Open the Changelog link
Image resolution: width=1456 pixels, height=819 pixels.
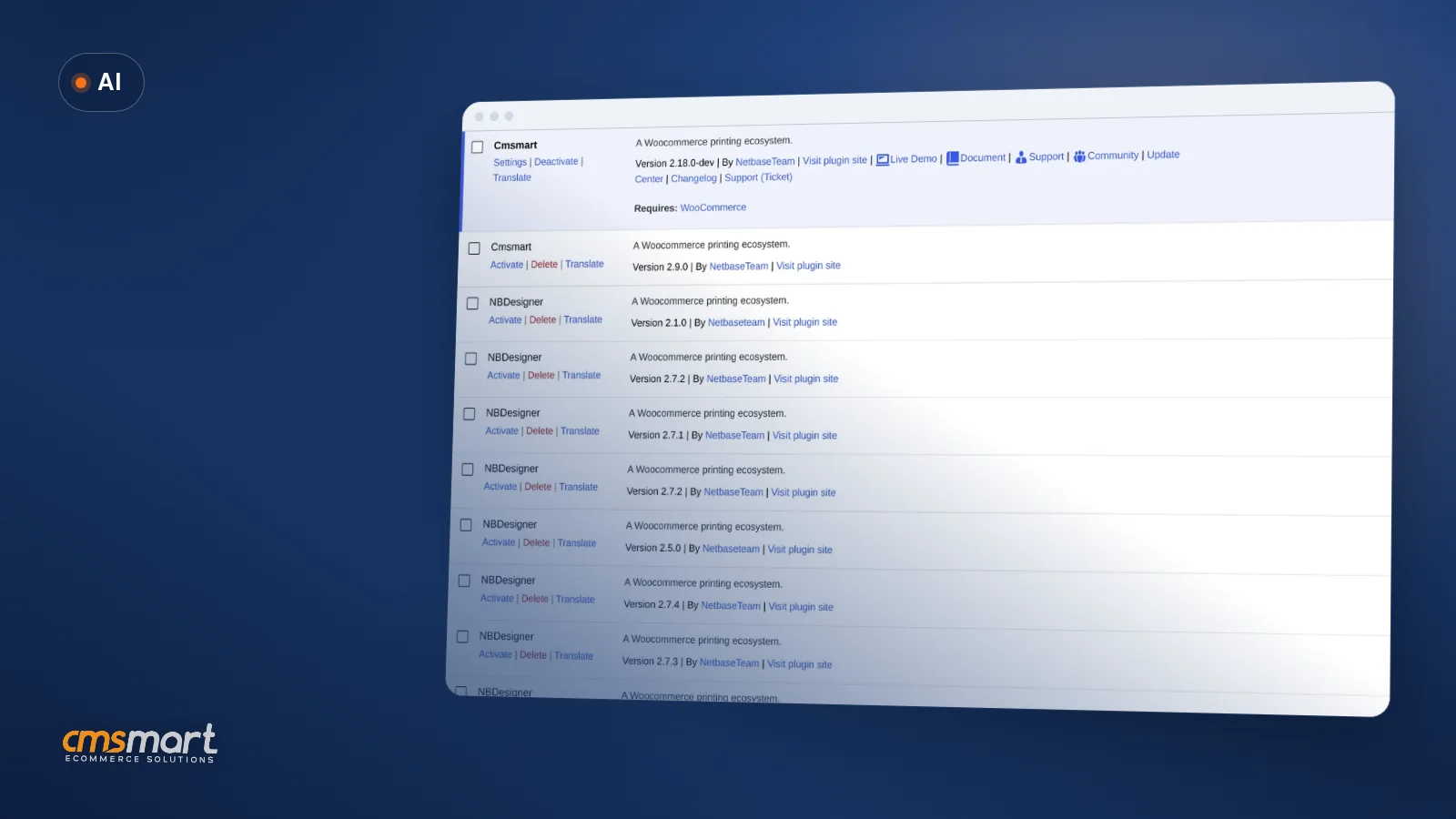(x=693, y=178)
